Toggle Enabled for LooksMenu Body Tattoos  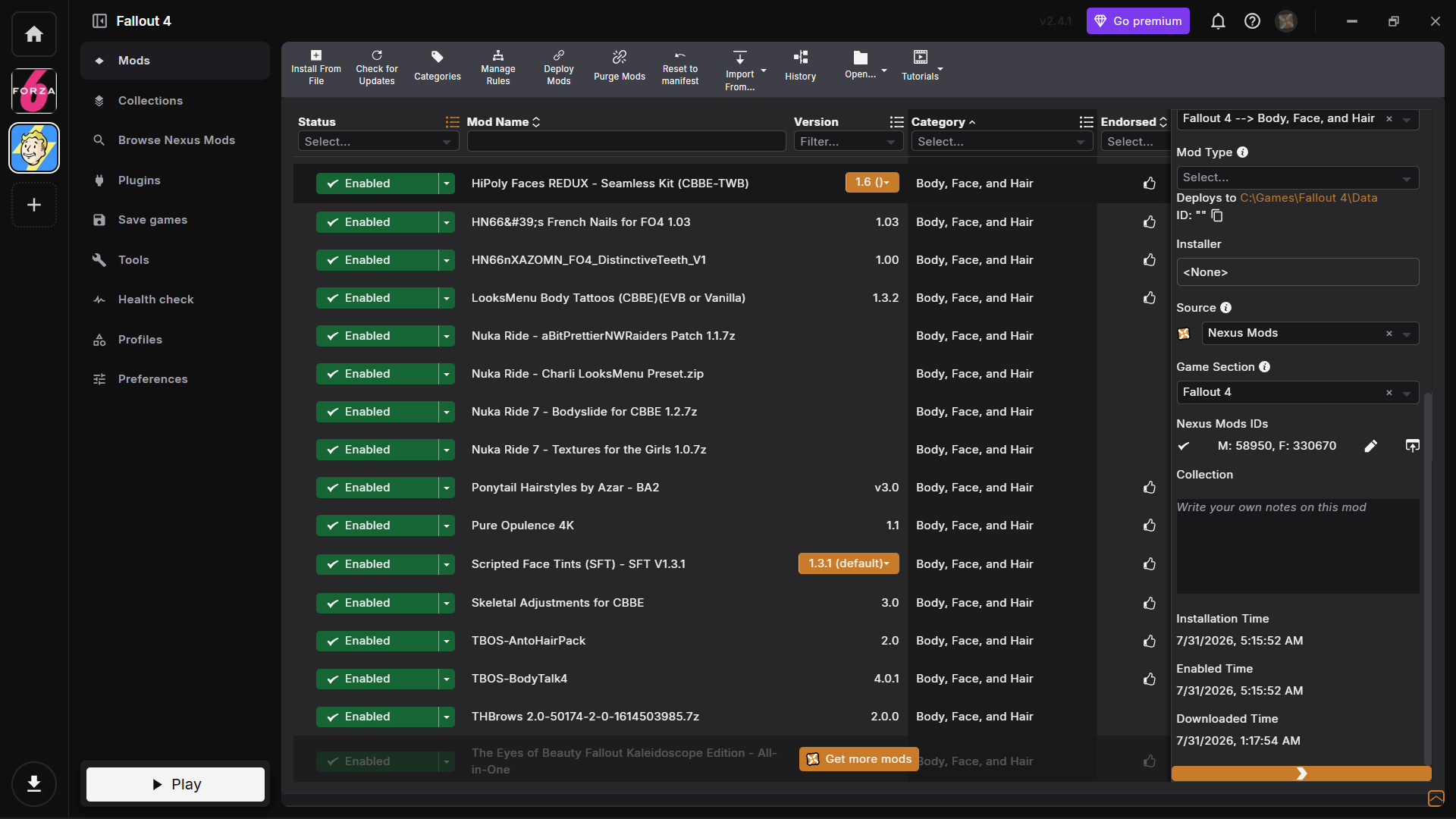coord(377,298)
